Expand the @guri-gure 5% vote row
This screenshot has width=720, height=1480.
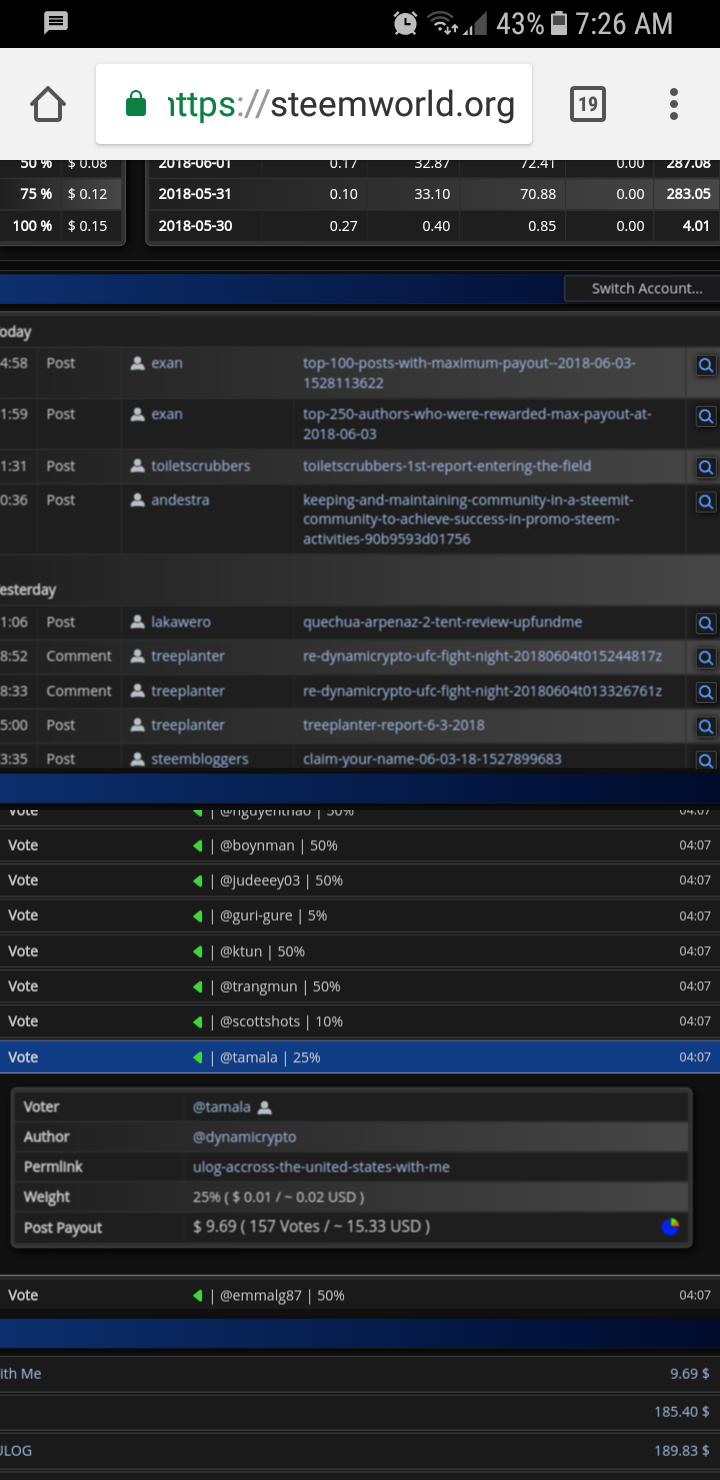tap(360, 916)
